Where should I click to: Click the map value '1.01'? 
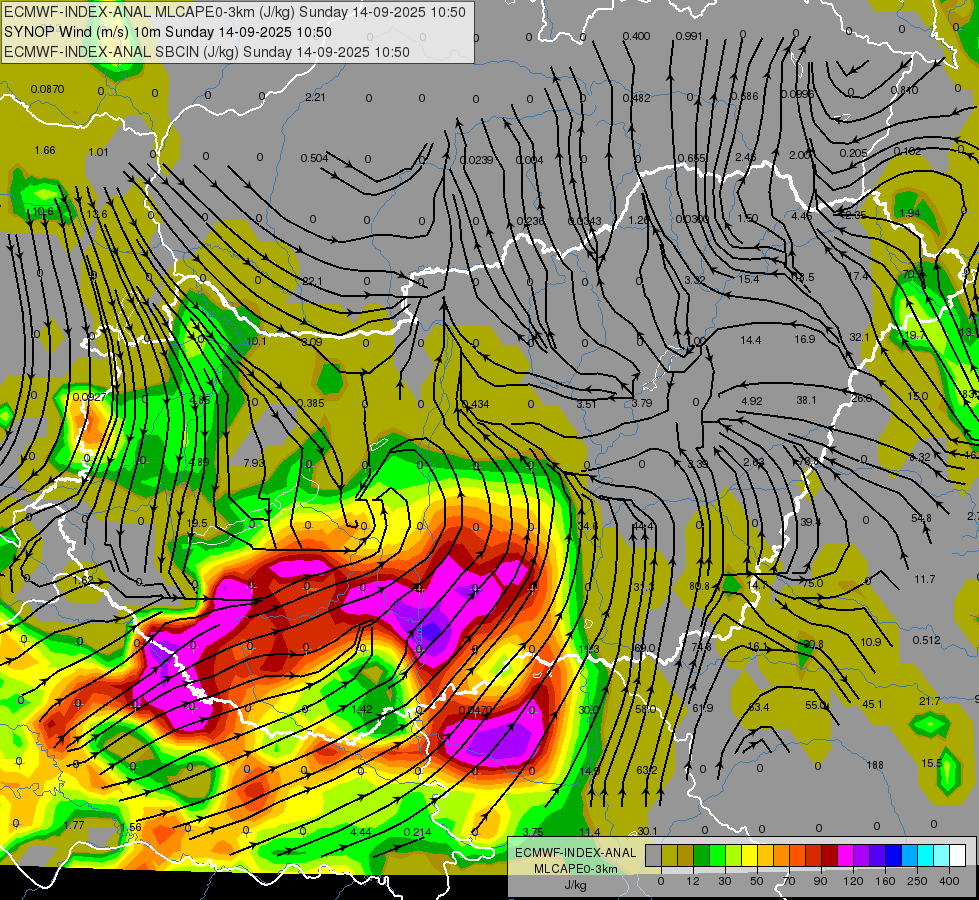pyautogui.click(x=99, y=152)
